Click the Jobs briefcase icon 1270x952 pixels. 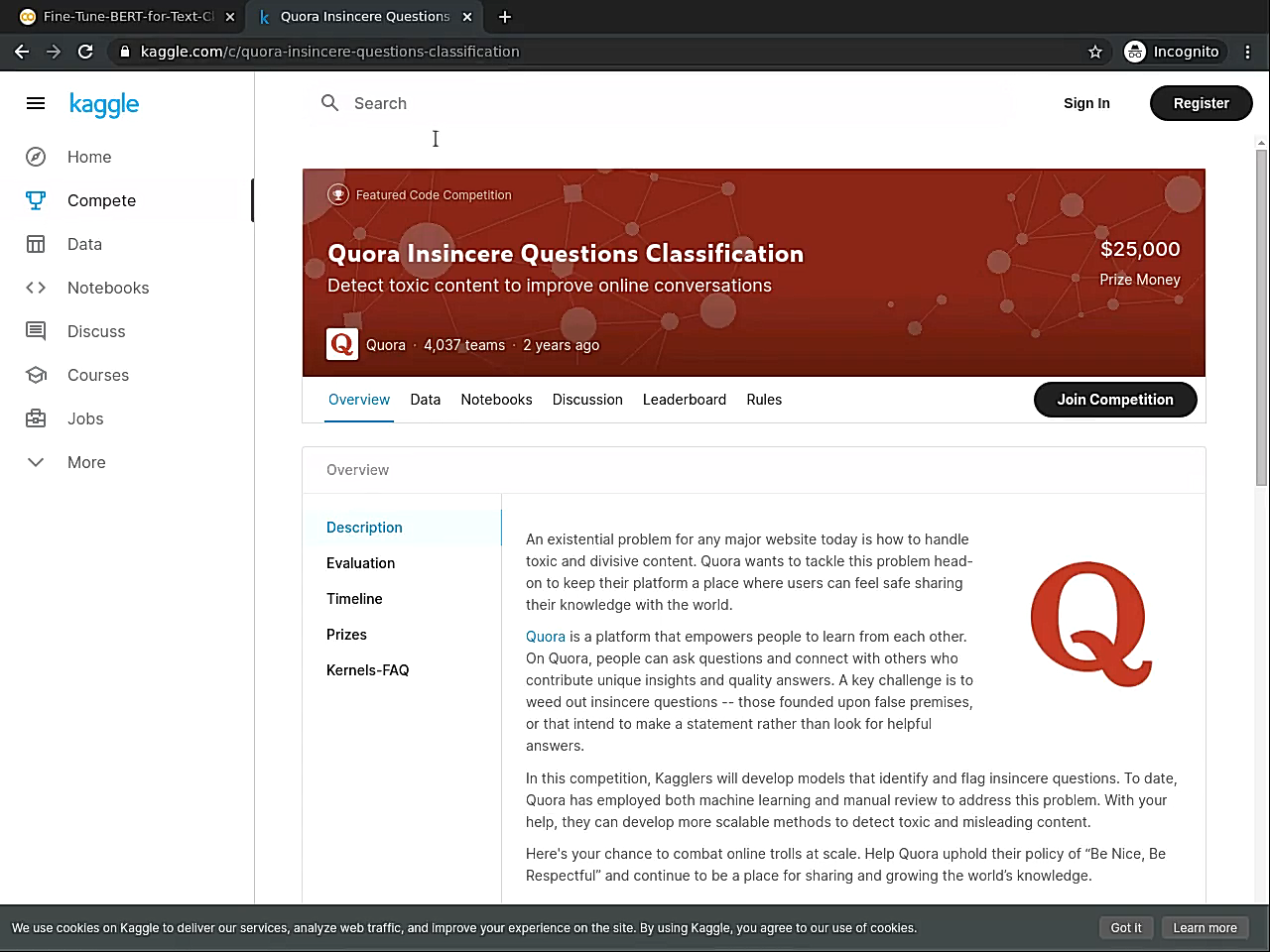[x=36, y=418]
